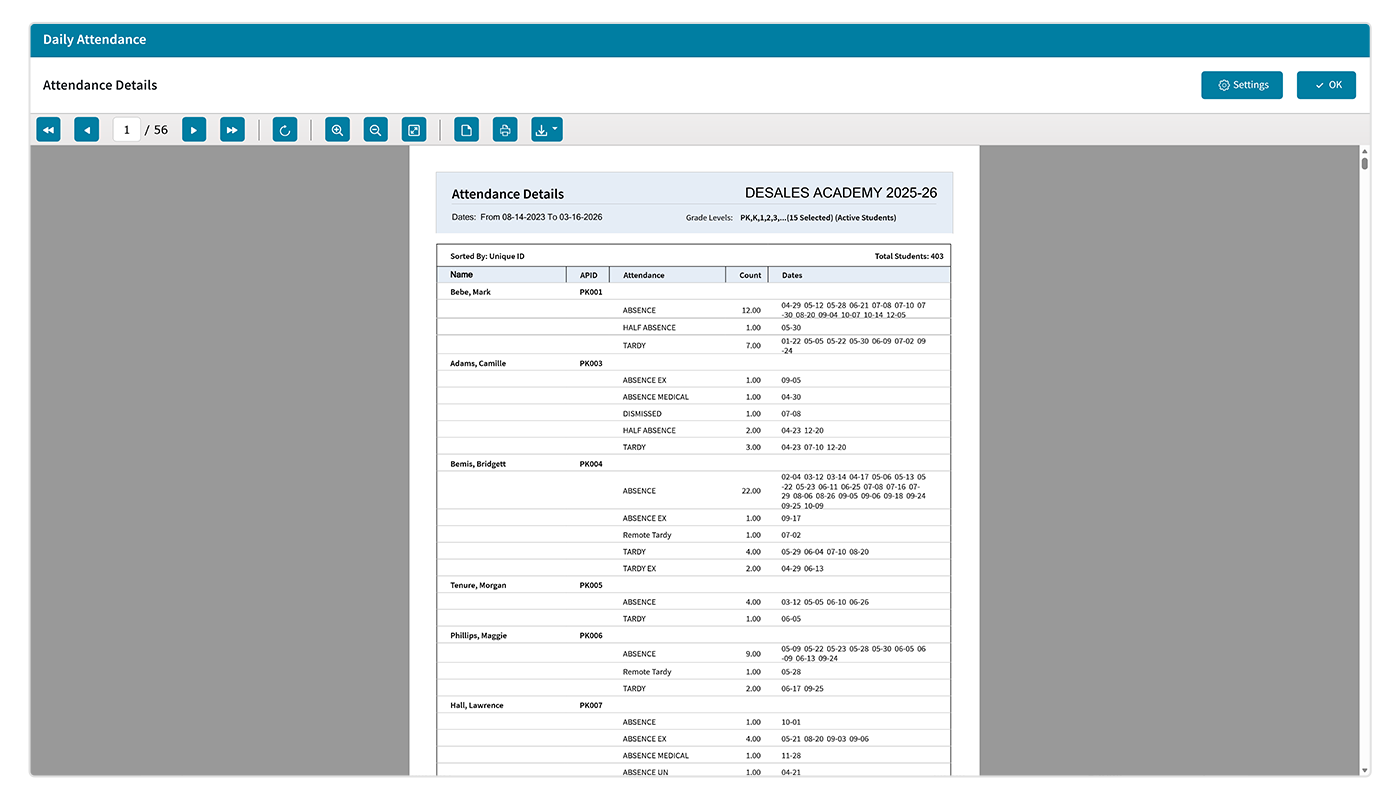Click the APID value PK003
1400x800 pixels.
[591, 363]
